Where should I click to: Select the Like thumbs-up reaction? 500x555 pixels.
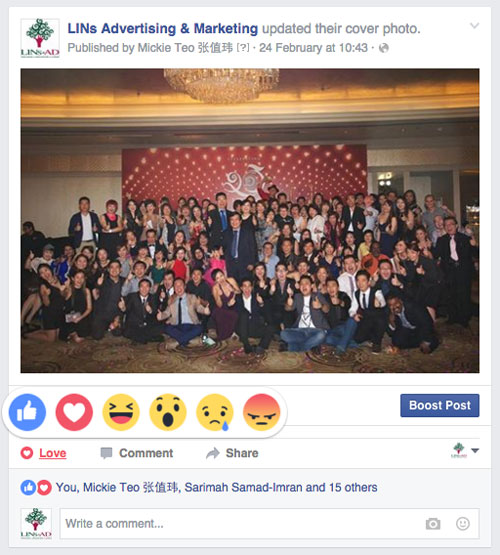tap(27, 412)
